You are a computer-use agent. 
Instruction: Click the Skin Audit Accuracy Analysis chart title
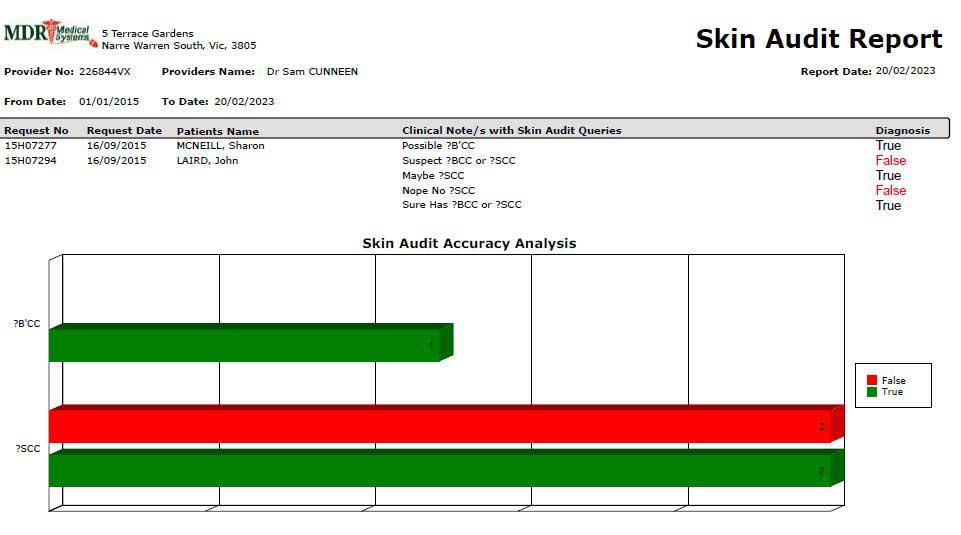coord(469,243)
